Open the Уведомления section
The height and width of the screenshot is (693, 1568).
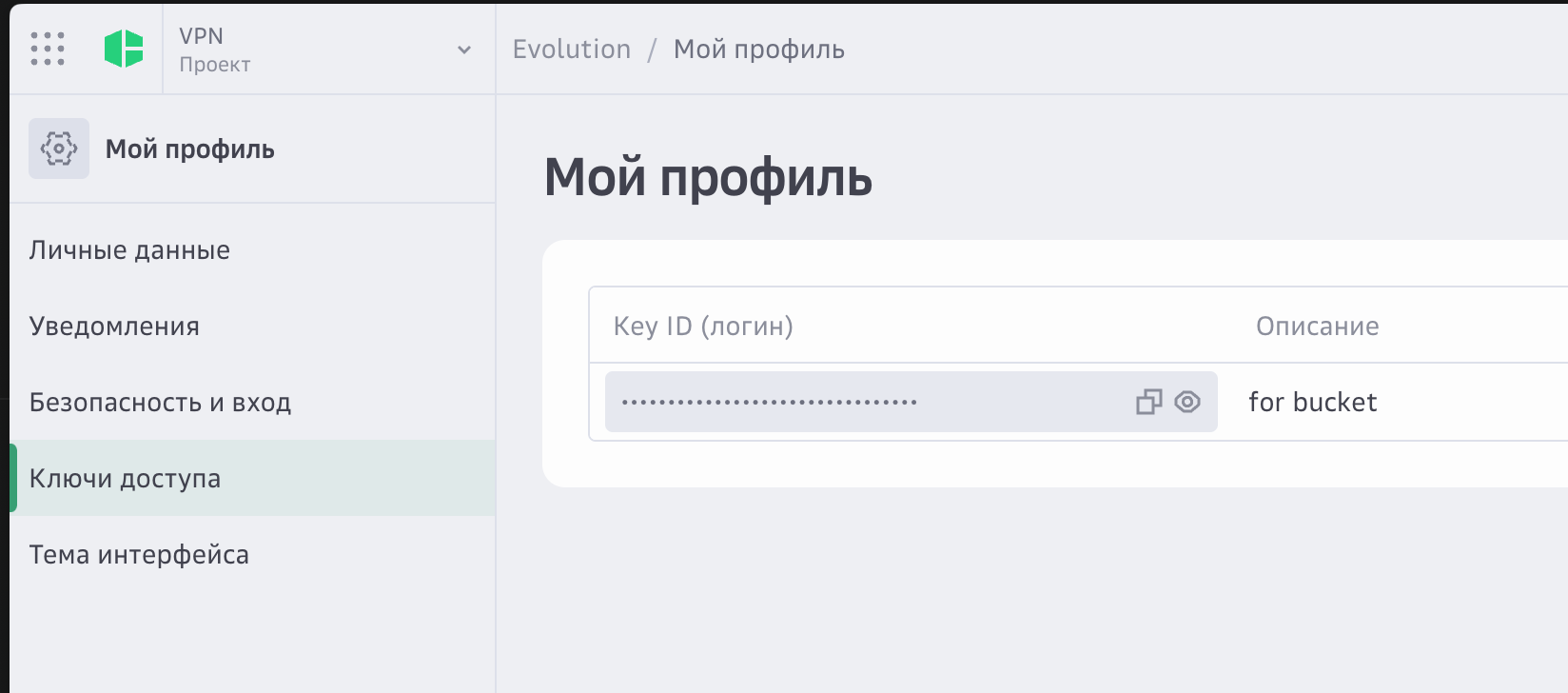[114, 326]
